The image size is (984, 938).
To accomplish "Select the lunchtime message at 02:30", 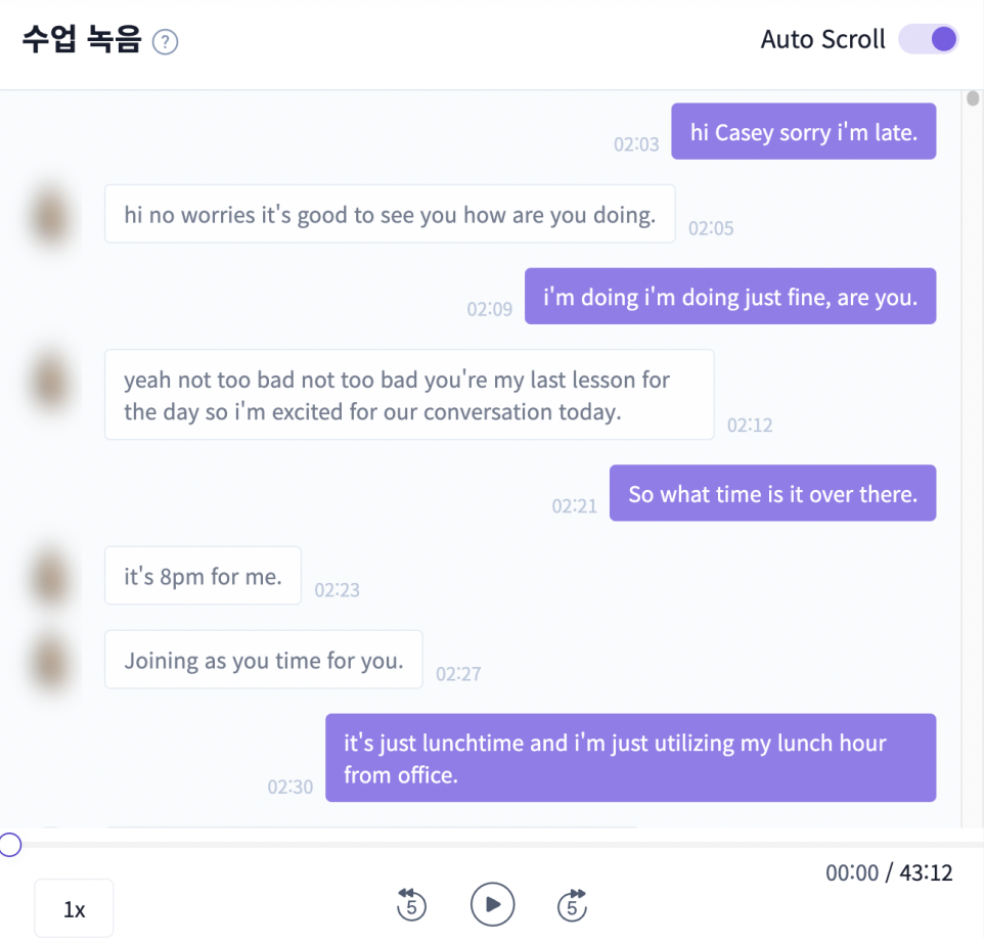I will pos(631,757).
